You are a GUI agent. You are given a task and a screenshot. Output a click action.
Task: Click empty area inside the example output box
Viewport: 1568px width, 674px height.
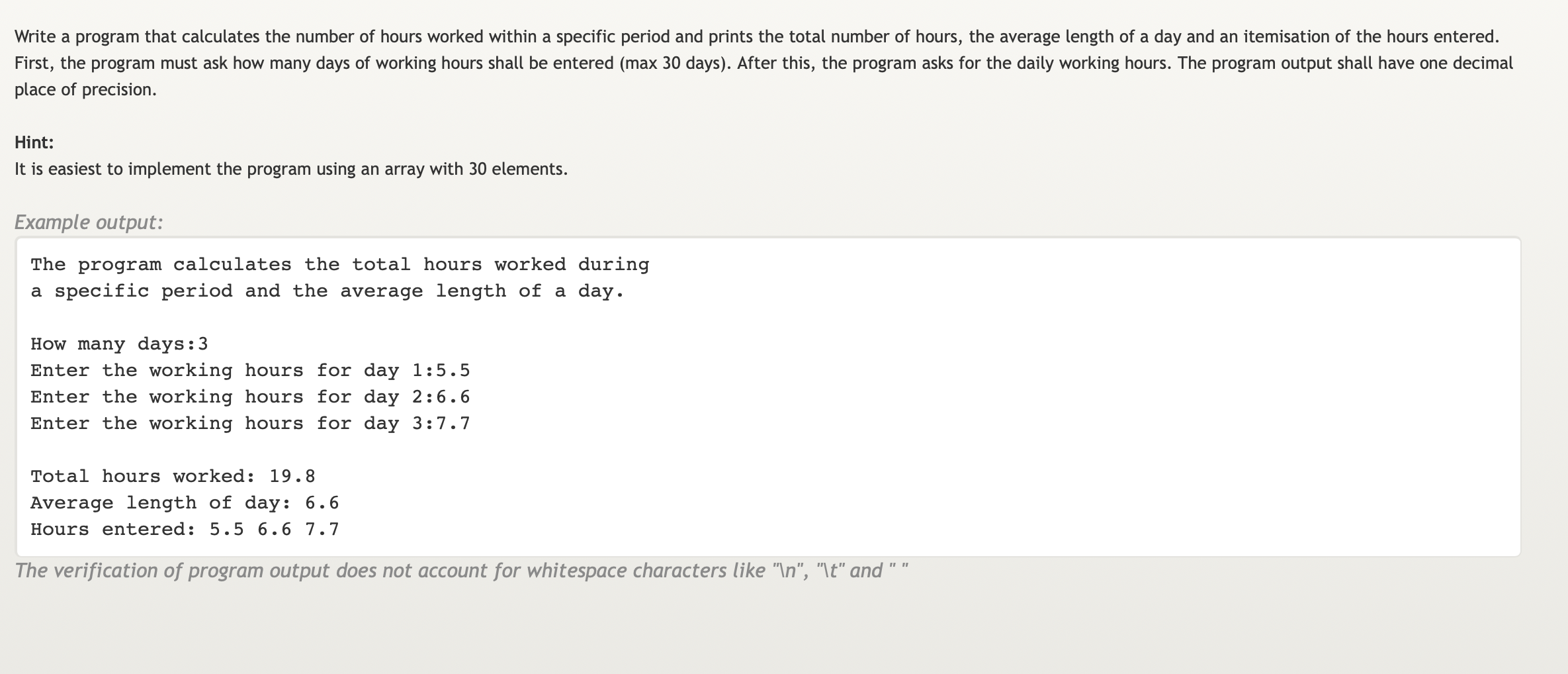click(1059, 397)
